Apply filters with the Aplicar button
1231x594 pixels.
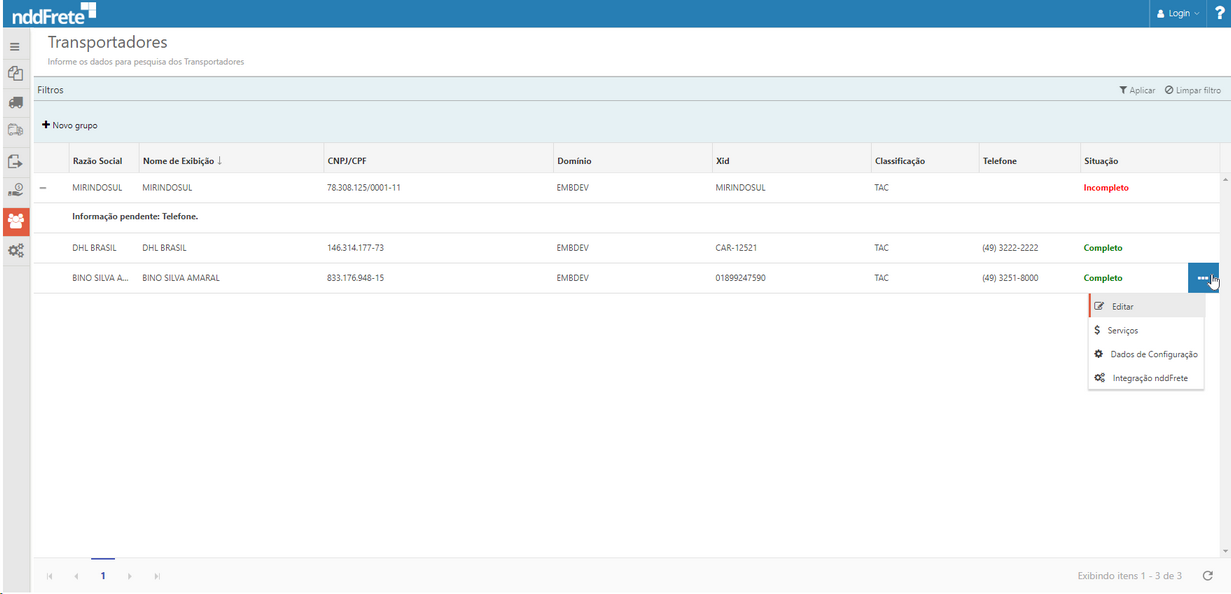(1137, 90)
